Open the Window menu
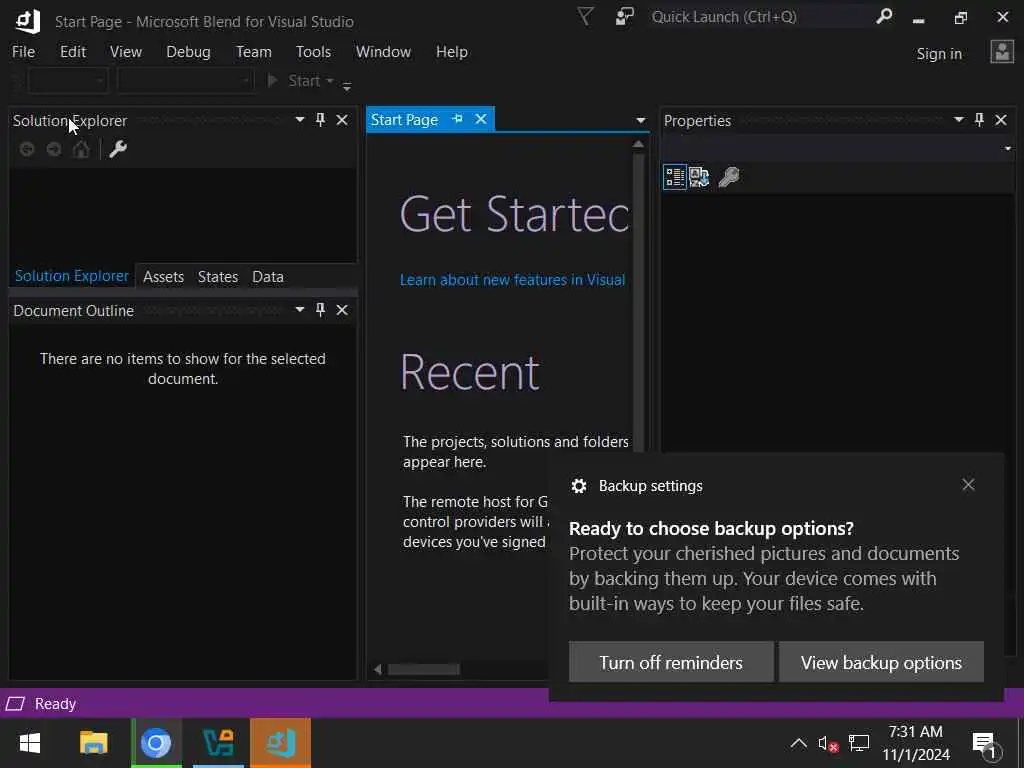 (x=383, y=52)
